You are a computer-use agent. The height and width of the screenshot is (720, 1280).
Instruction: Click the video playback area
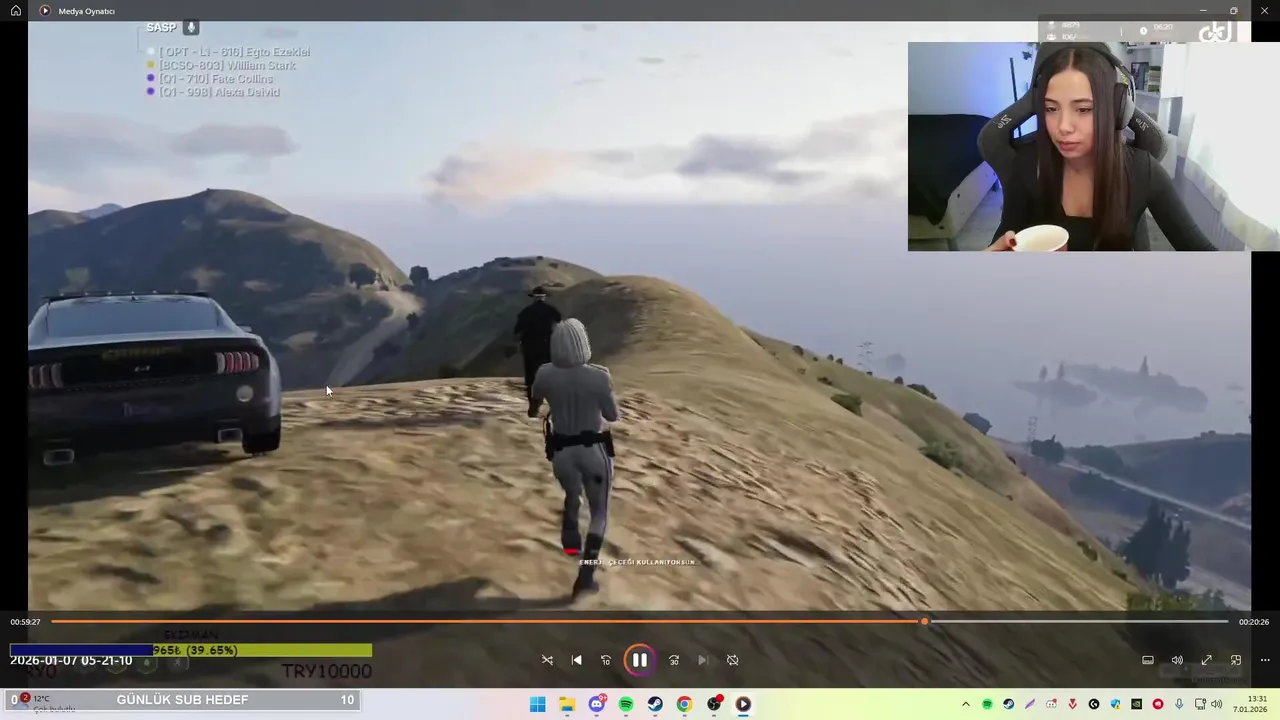click(x=640, y=315)
